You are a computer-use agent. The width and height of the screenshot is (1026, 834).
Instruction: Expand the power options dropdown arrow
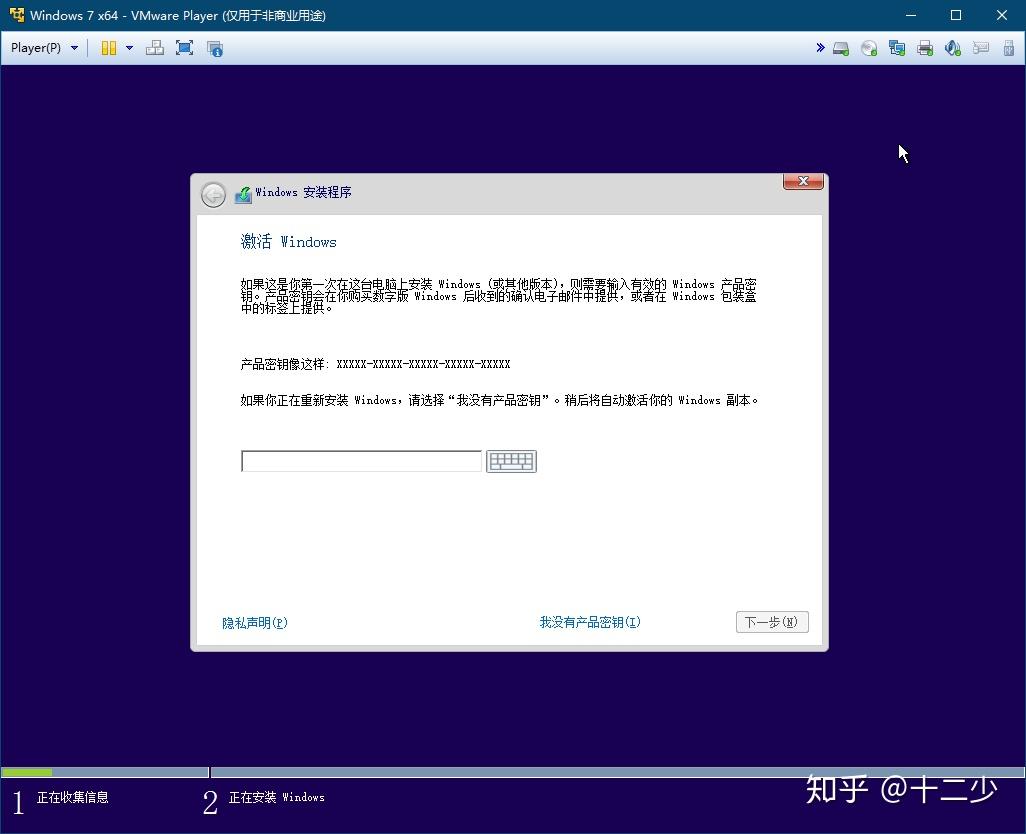coord(129,48)
